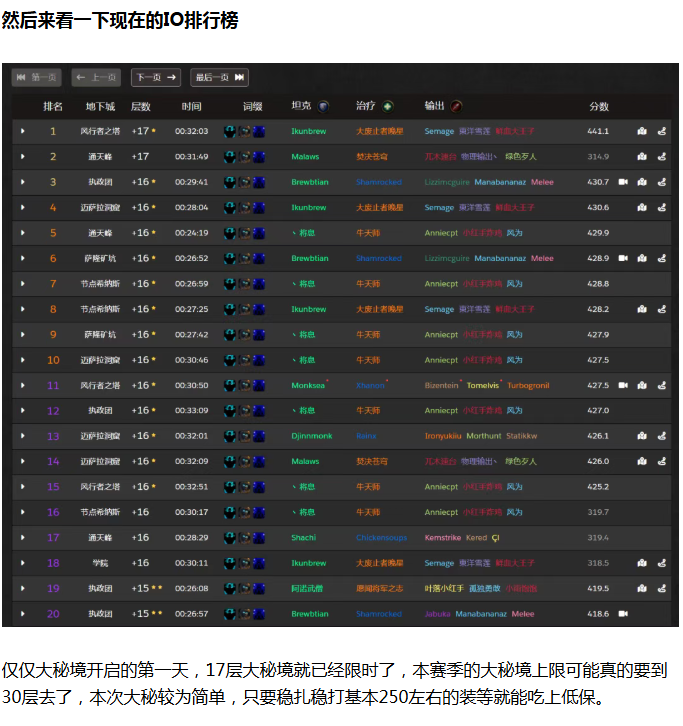Click the healer icon in column header
Image resolution: width=683 pixels, height=726 pixels.
click(x=388, y=106)
